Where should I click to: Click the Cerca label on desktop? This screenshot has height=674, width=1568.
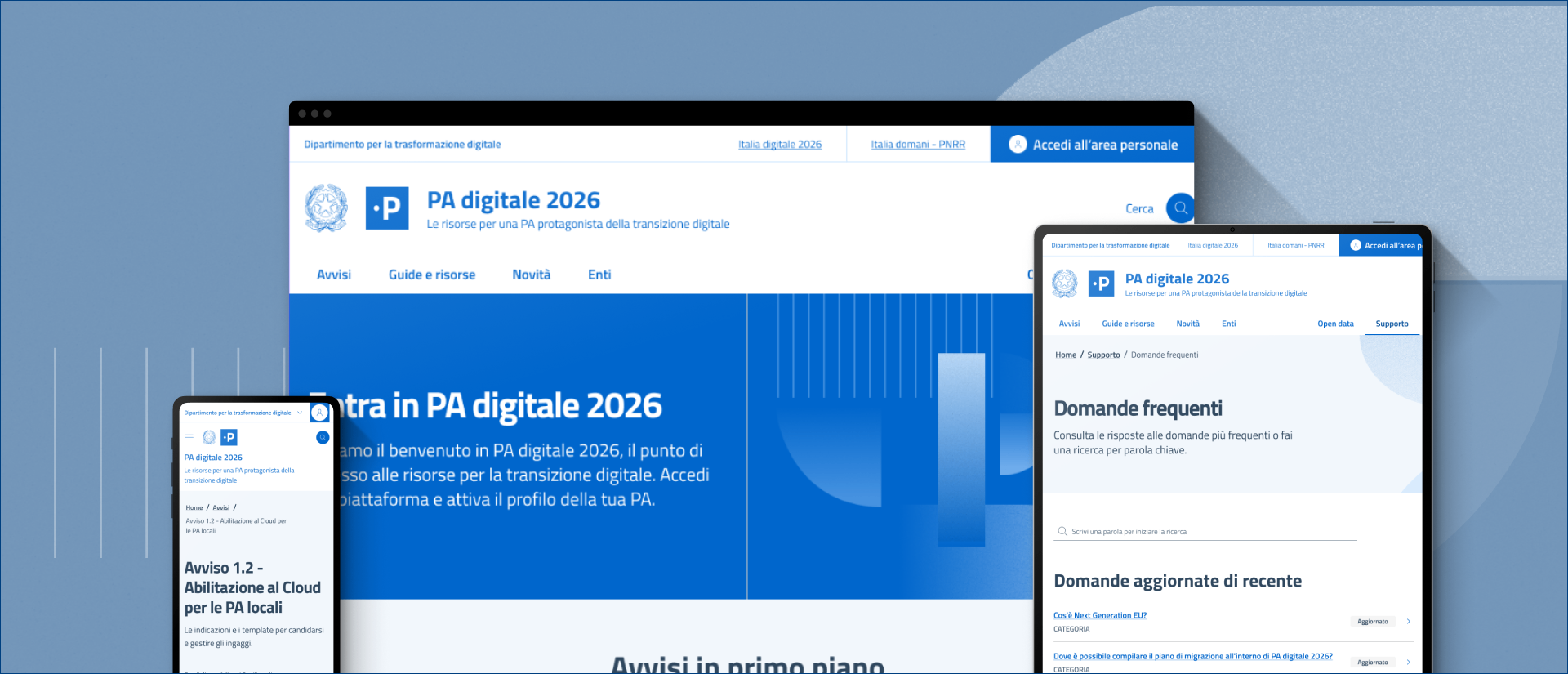1139,208
